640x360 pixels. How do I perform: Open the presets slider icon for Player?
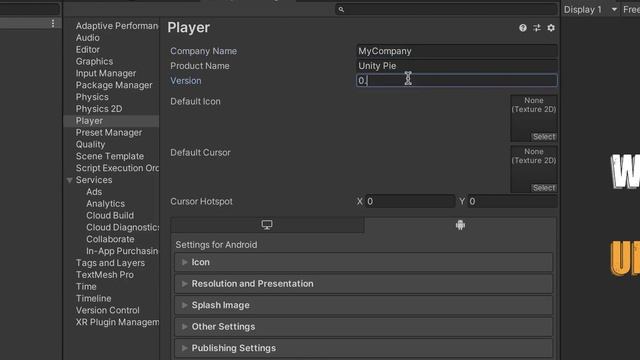pyautogui.click(x=537, y=28)
